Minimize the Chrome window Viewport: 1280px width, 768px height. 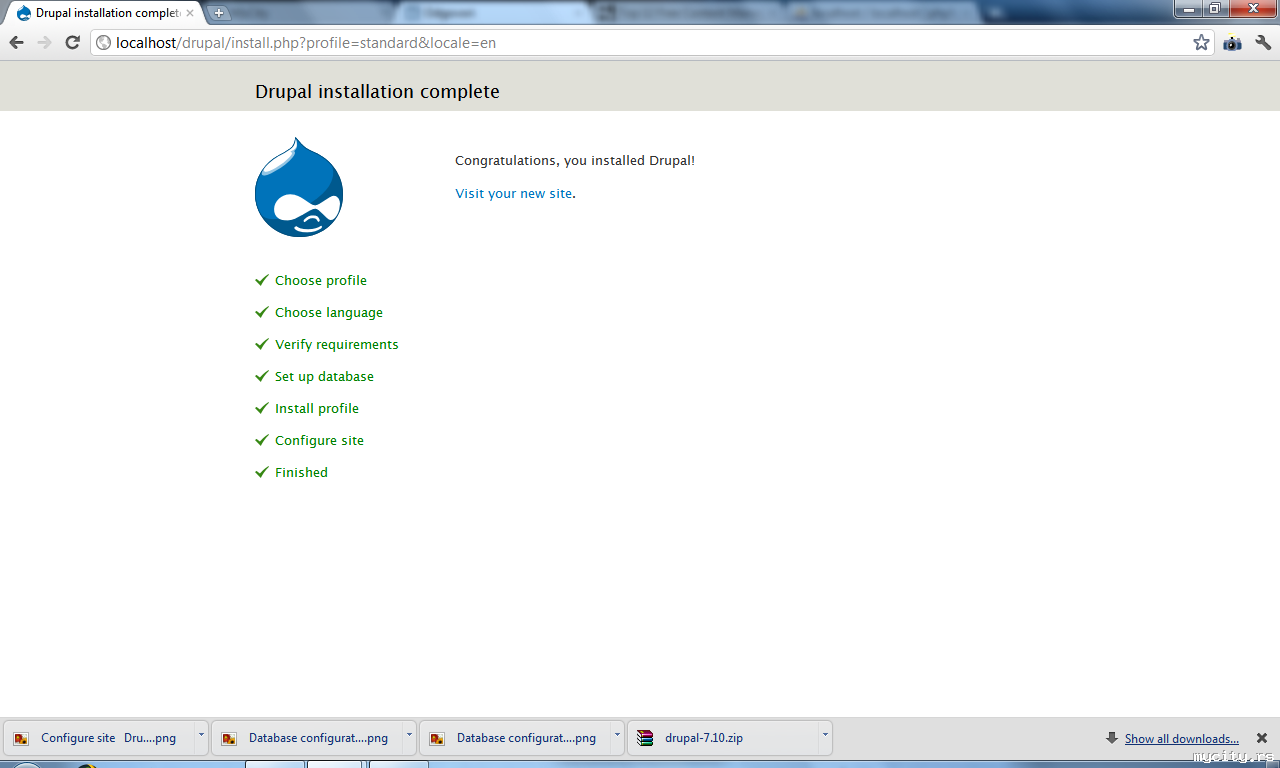click(x=1188, y=8)
